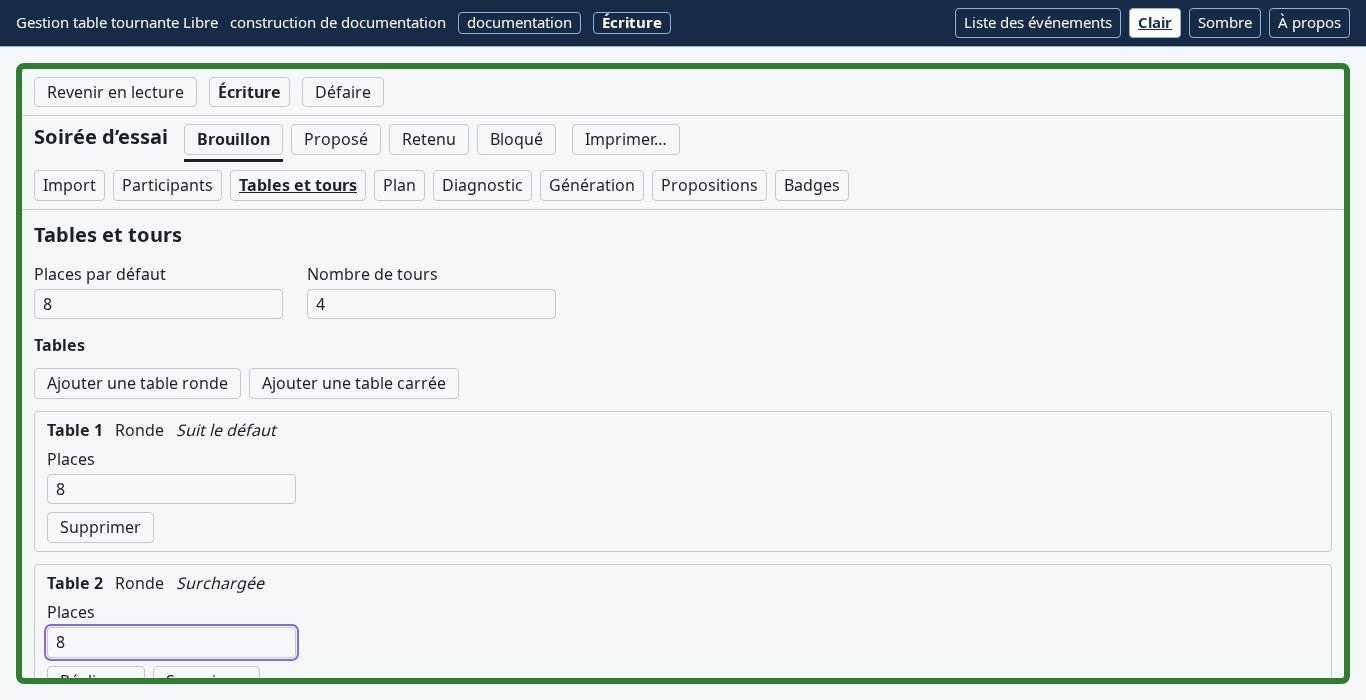The height and width of the screenshot is (700, 1366).
Task: Go to the Diagnostic tab
Action: (x=482, y=185)
